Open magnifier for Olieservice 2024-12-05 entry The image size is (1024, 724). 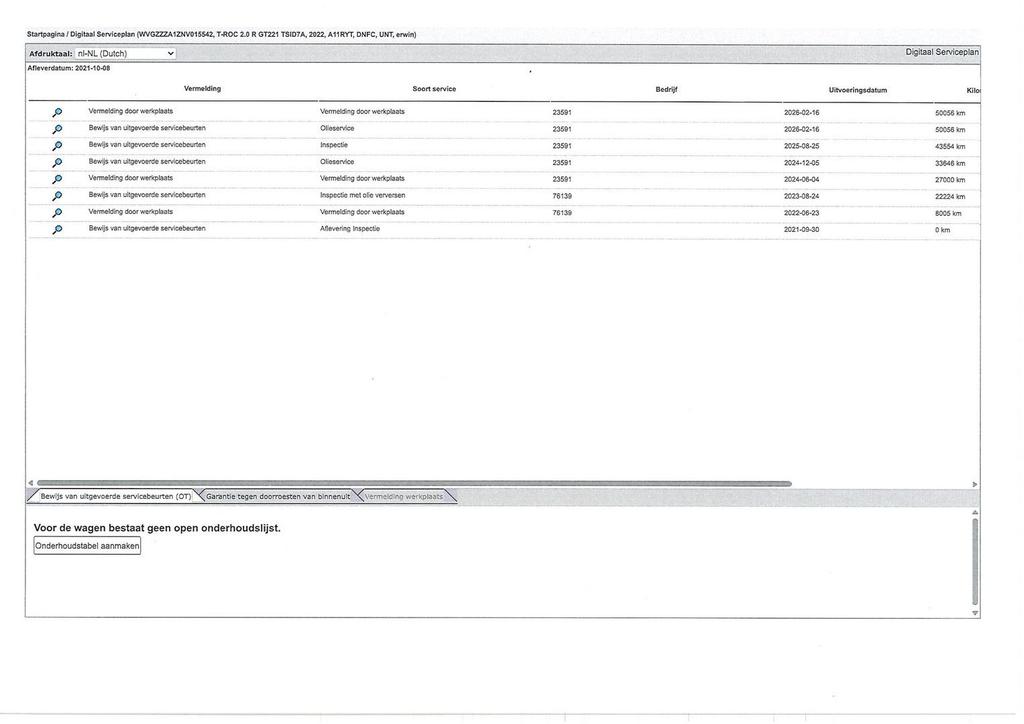tap(57, 163)
